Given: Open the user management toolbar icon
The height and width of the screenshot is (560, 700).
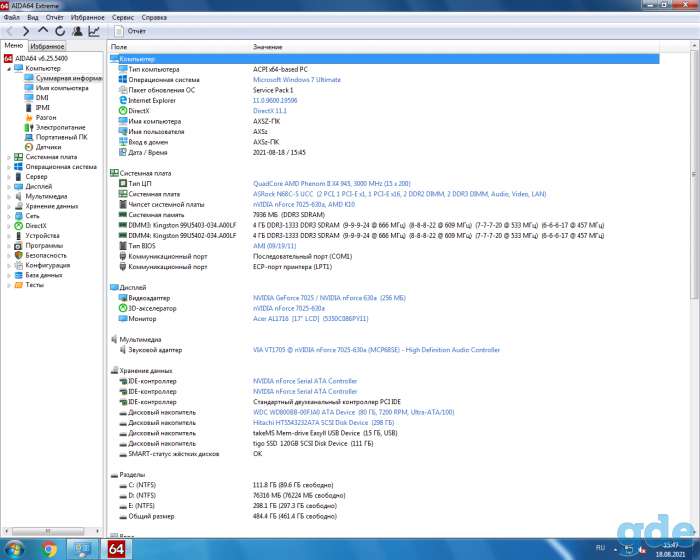Looking at the screenshot, I should 77,31.
